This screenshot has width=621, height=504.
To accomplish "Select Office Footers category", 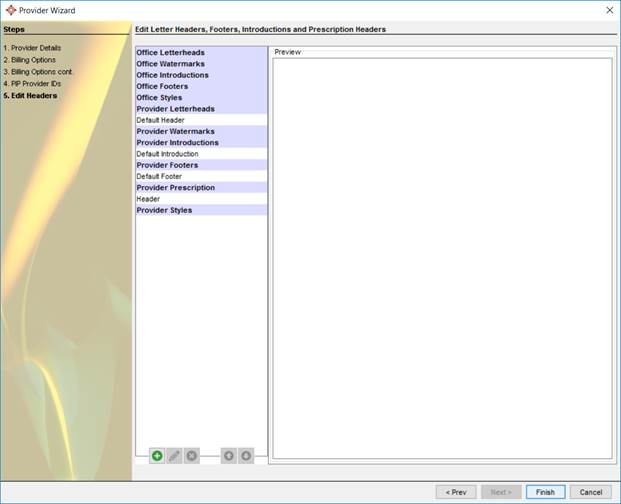I will coord(201,86).
